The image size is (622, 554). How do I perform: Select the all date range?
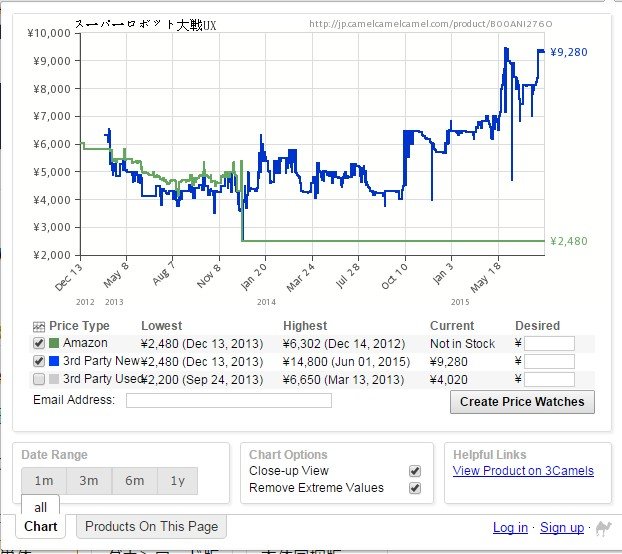pos(40,507)
